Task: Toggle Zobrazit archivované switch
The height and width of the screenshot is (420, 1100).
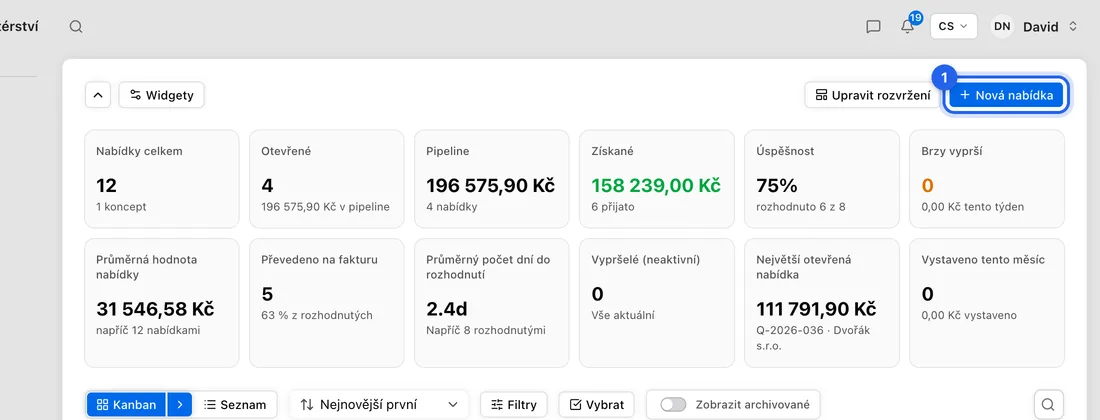Action: point(673,405)
